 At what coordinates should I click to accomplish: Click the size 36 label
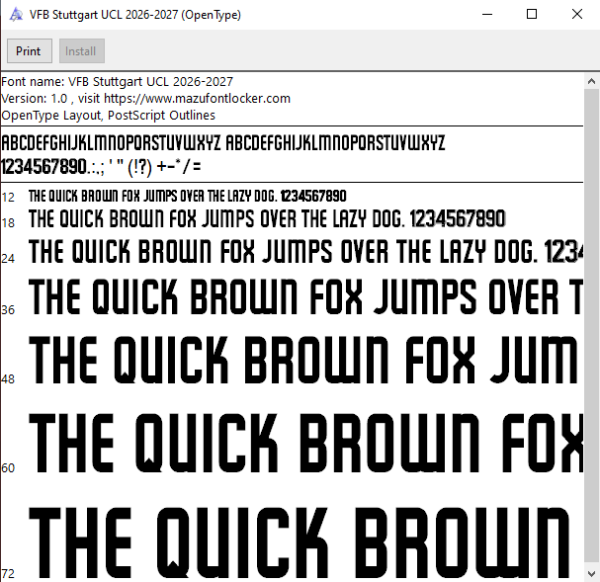point(8,310)
